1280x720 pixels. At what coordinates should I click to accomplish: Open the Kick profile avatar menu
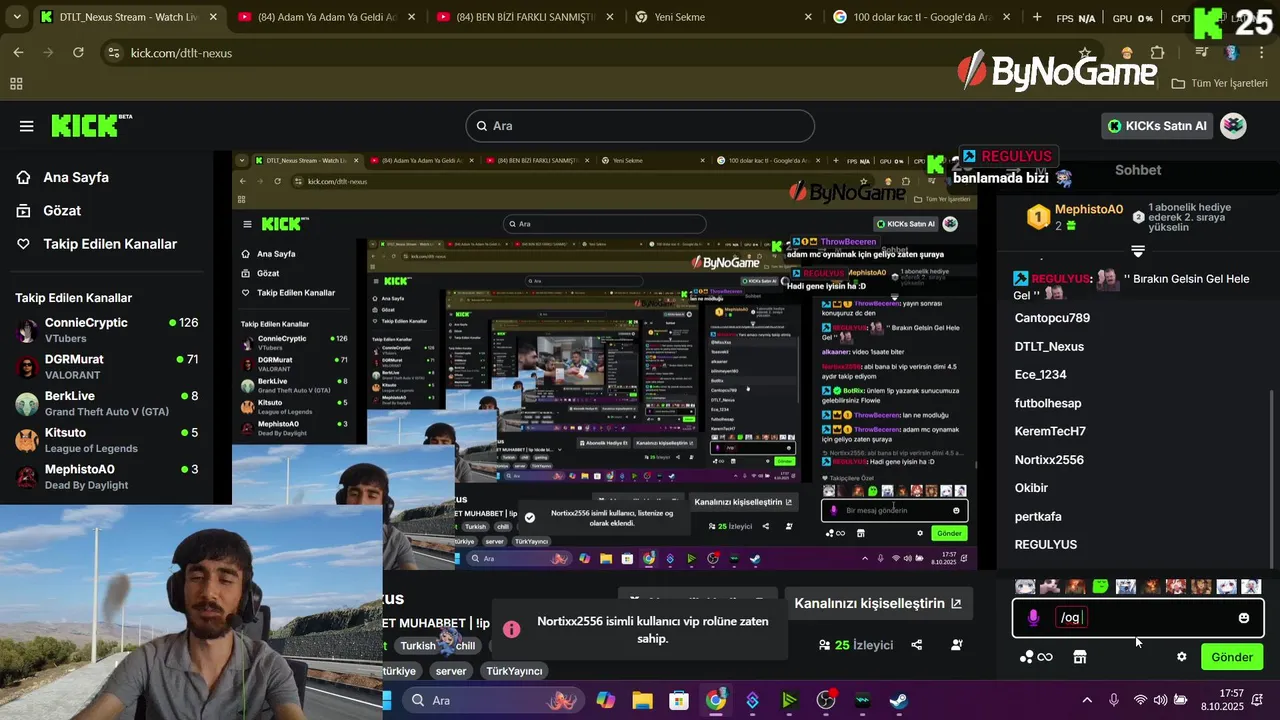pyautogui.click(x=1233, y=126)
